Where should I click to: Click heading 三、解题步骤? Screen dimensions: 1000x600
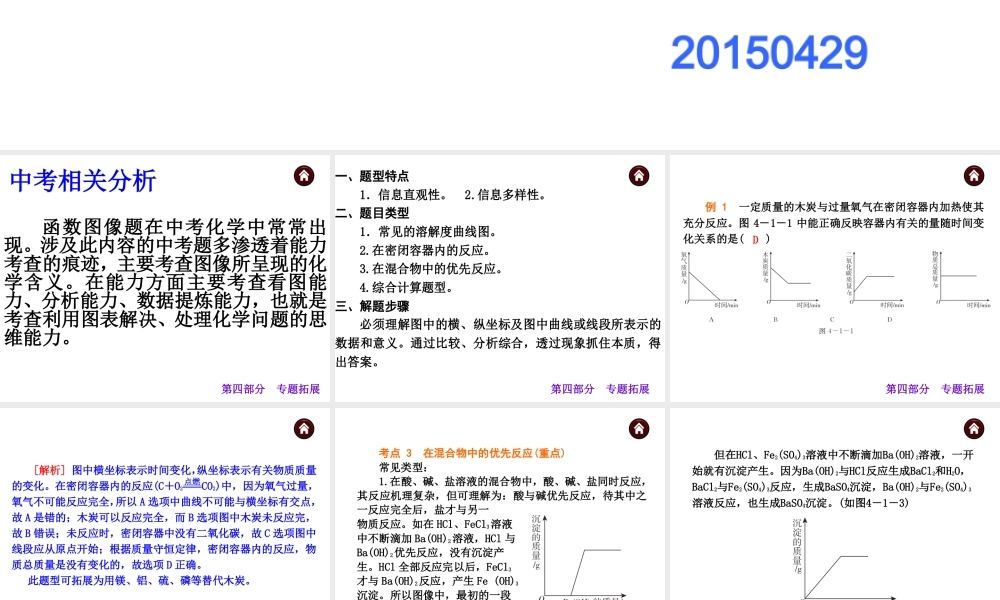tap(372, 306)
